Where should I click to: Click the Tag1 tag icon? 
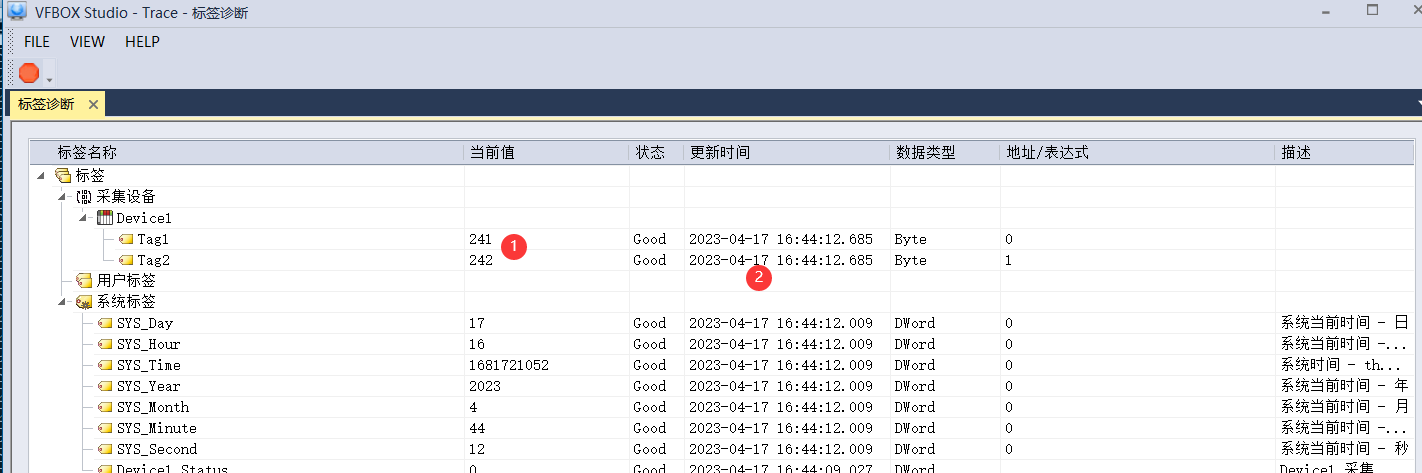coord(126,239)
